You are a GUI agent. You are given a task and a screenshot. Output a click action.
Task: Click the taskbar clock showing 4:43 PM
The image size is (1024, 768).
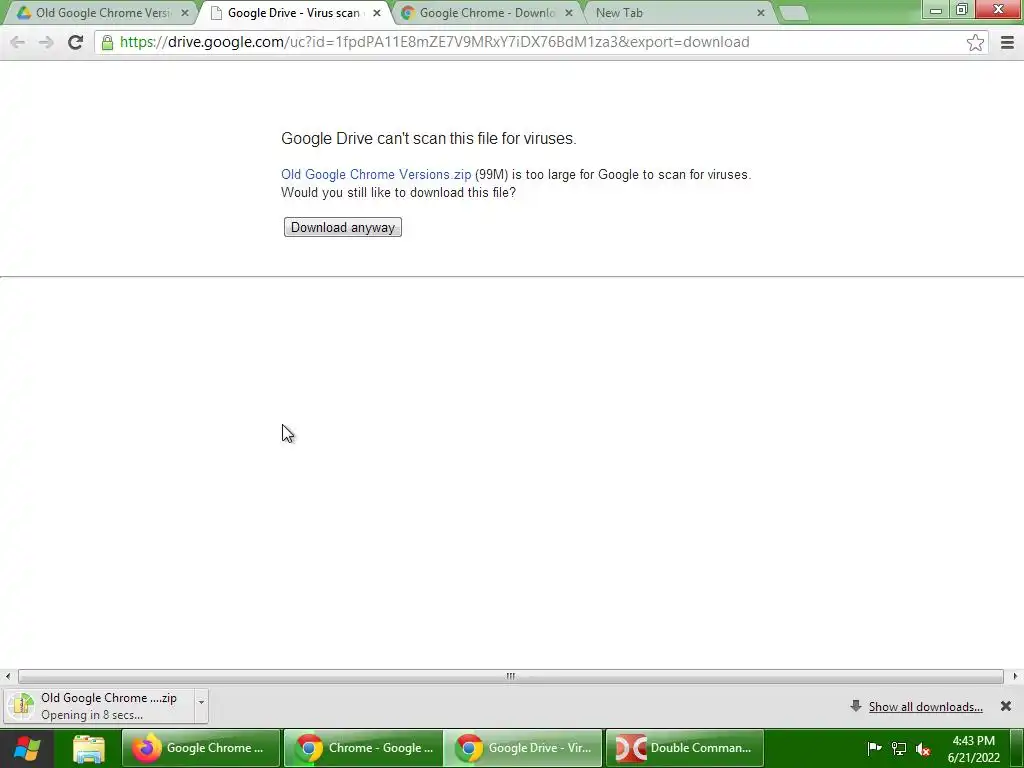[x=974, y=749]
